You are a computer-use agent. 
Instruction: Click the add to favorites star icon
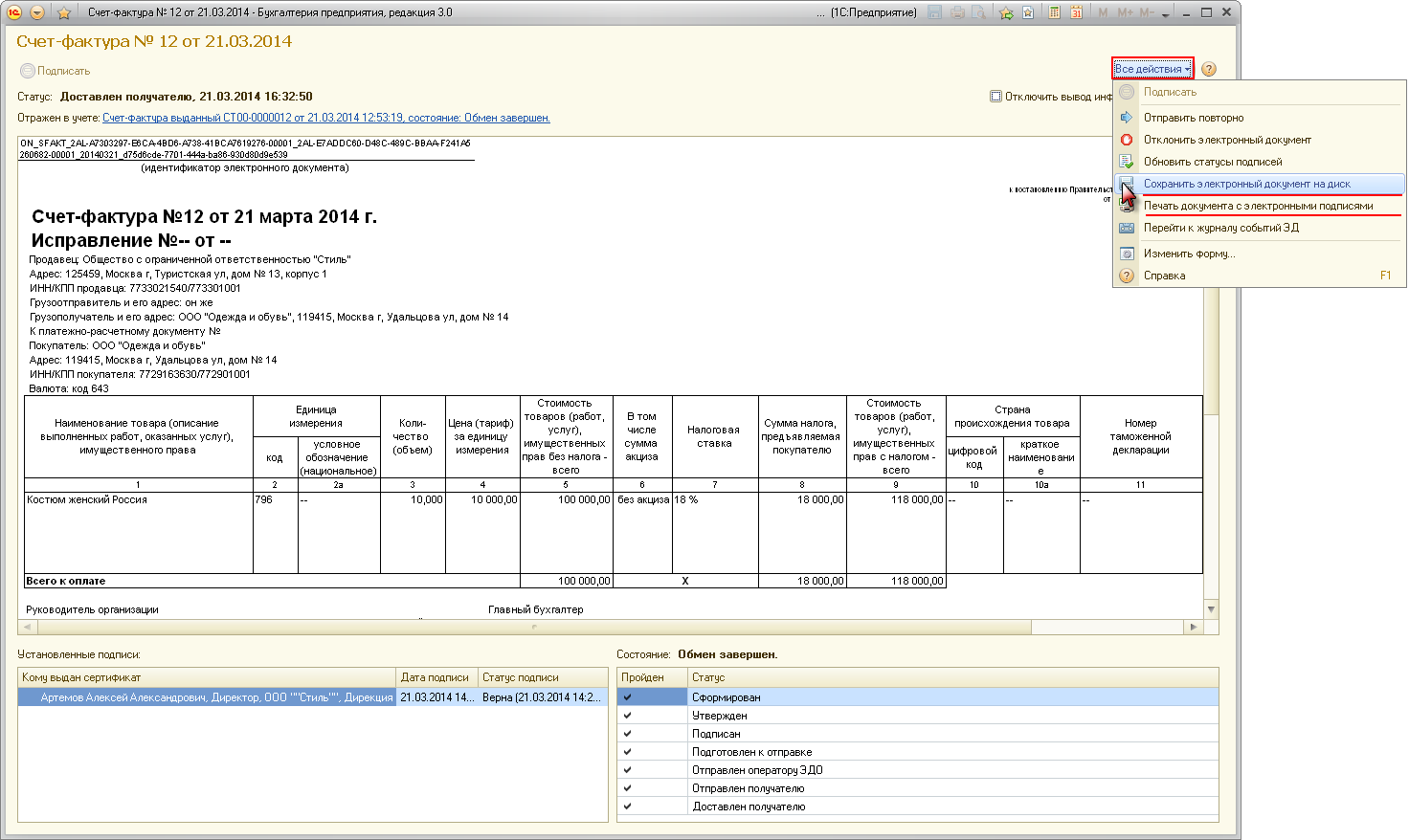[64, 12]
